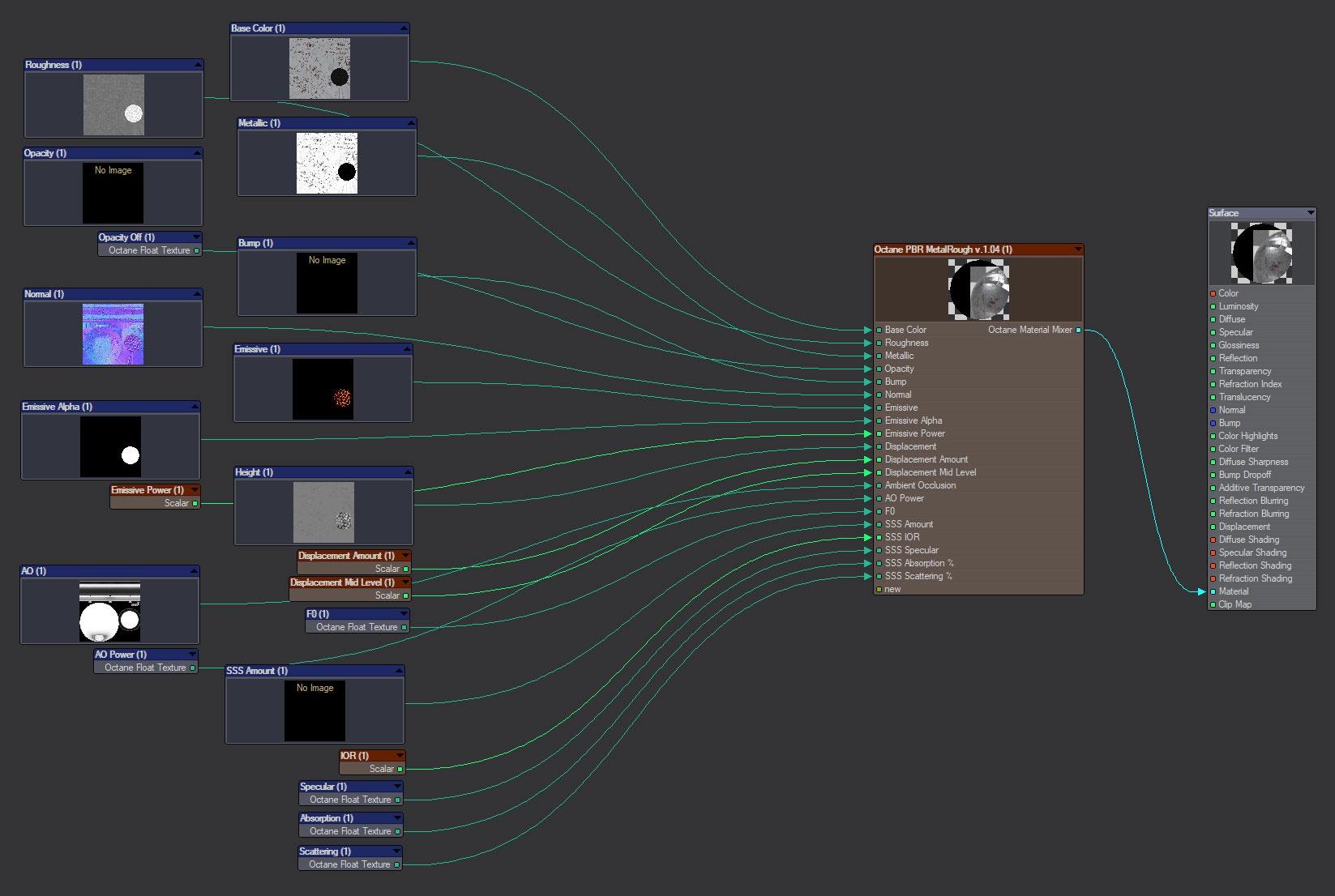This screenshot has height=896, width=1335.
Task: Collapse the Octane PBR MetalRough node
Action: click(1077, 250)
